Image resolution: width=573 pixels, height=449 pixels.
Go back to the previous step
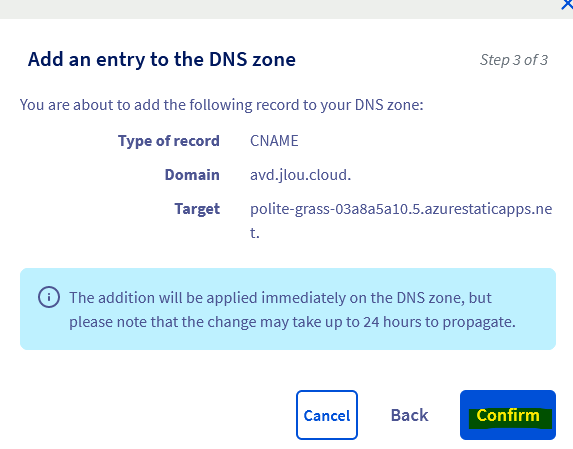409,415
